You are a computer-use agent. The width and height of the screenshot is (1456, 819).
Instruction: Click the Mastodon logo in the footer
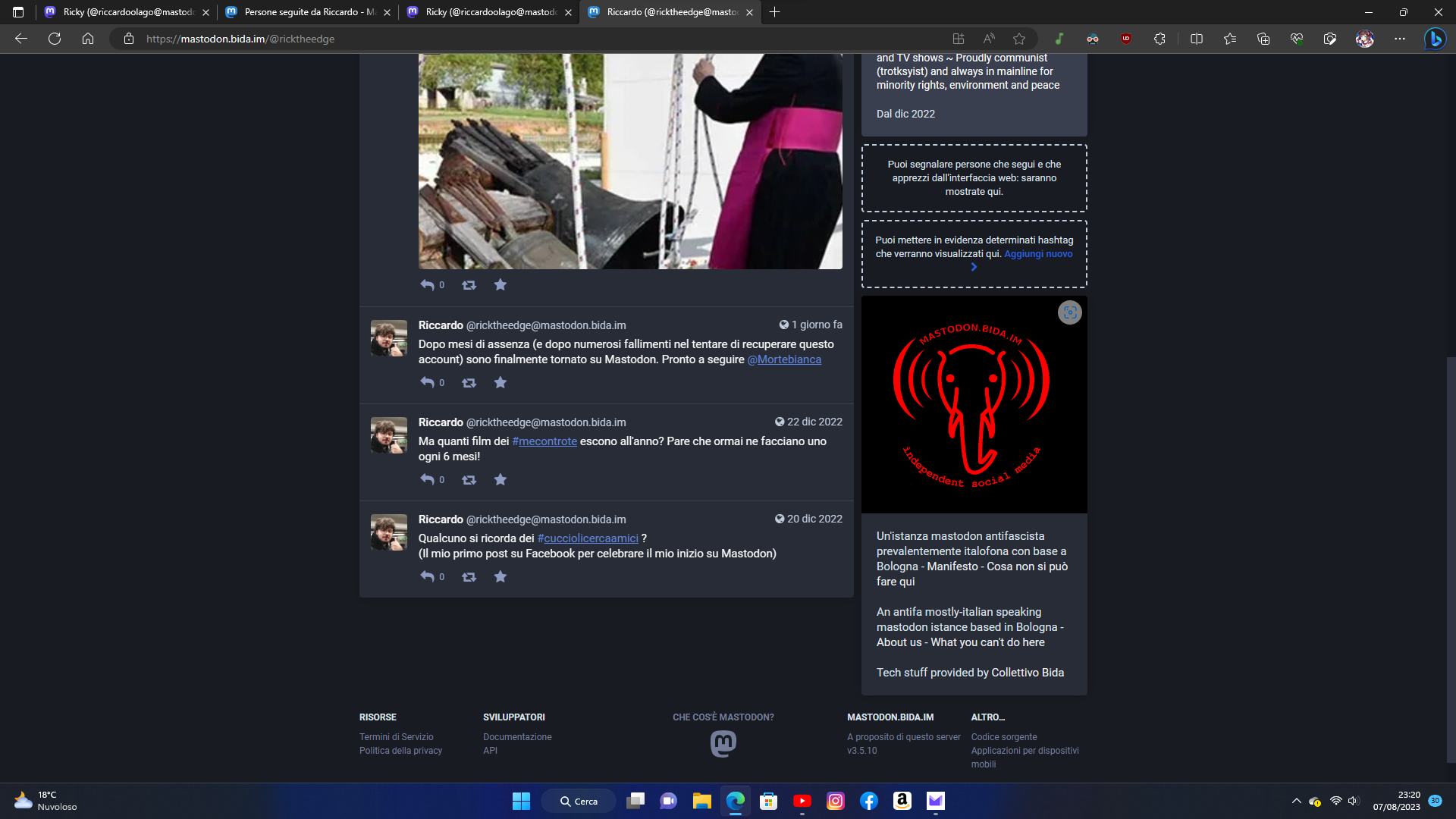[x=723, y=744]
